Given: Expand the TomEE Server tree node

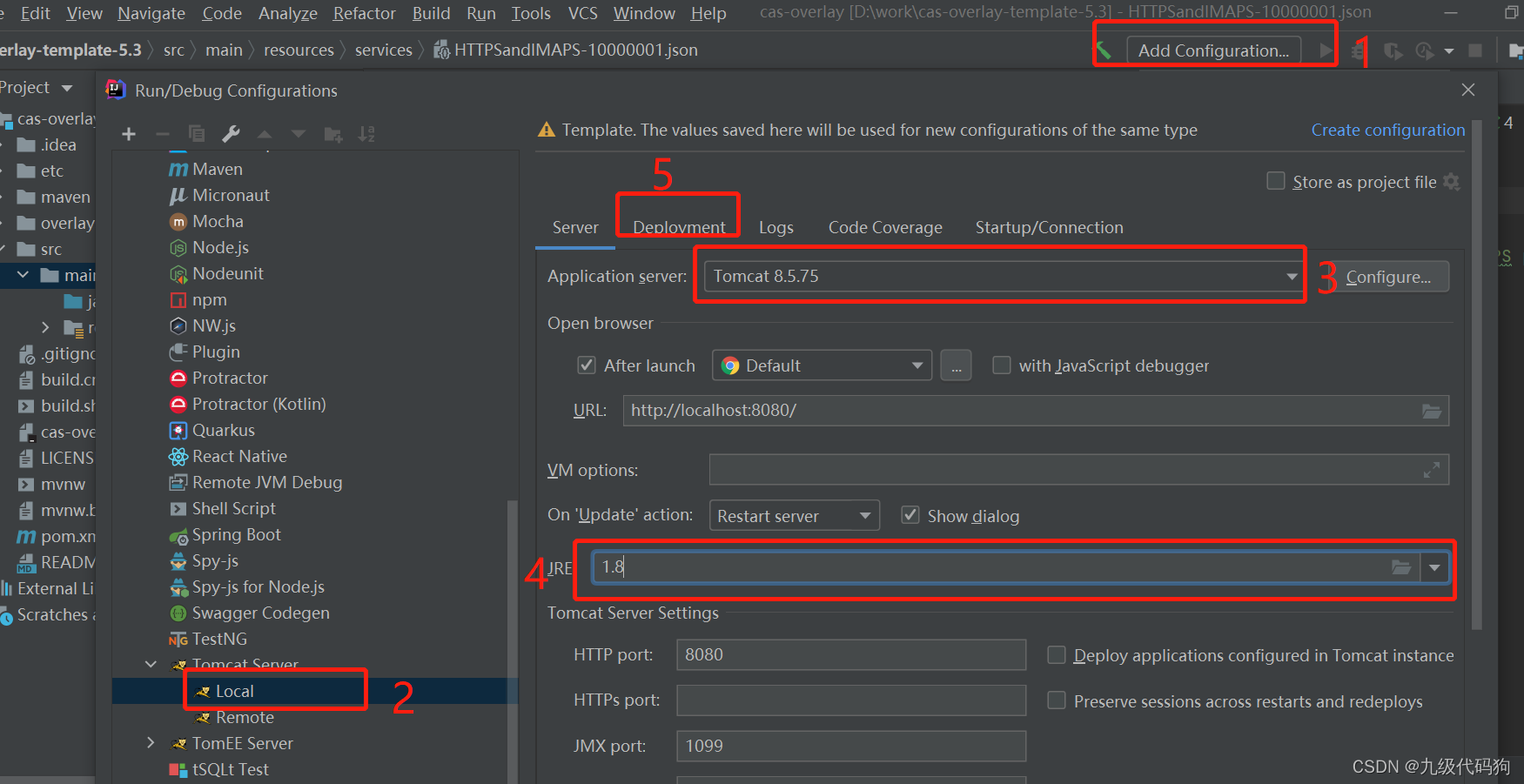Looking at the screenshot, I should [x=150, y=743].
